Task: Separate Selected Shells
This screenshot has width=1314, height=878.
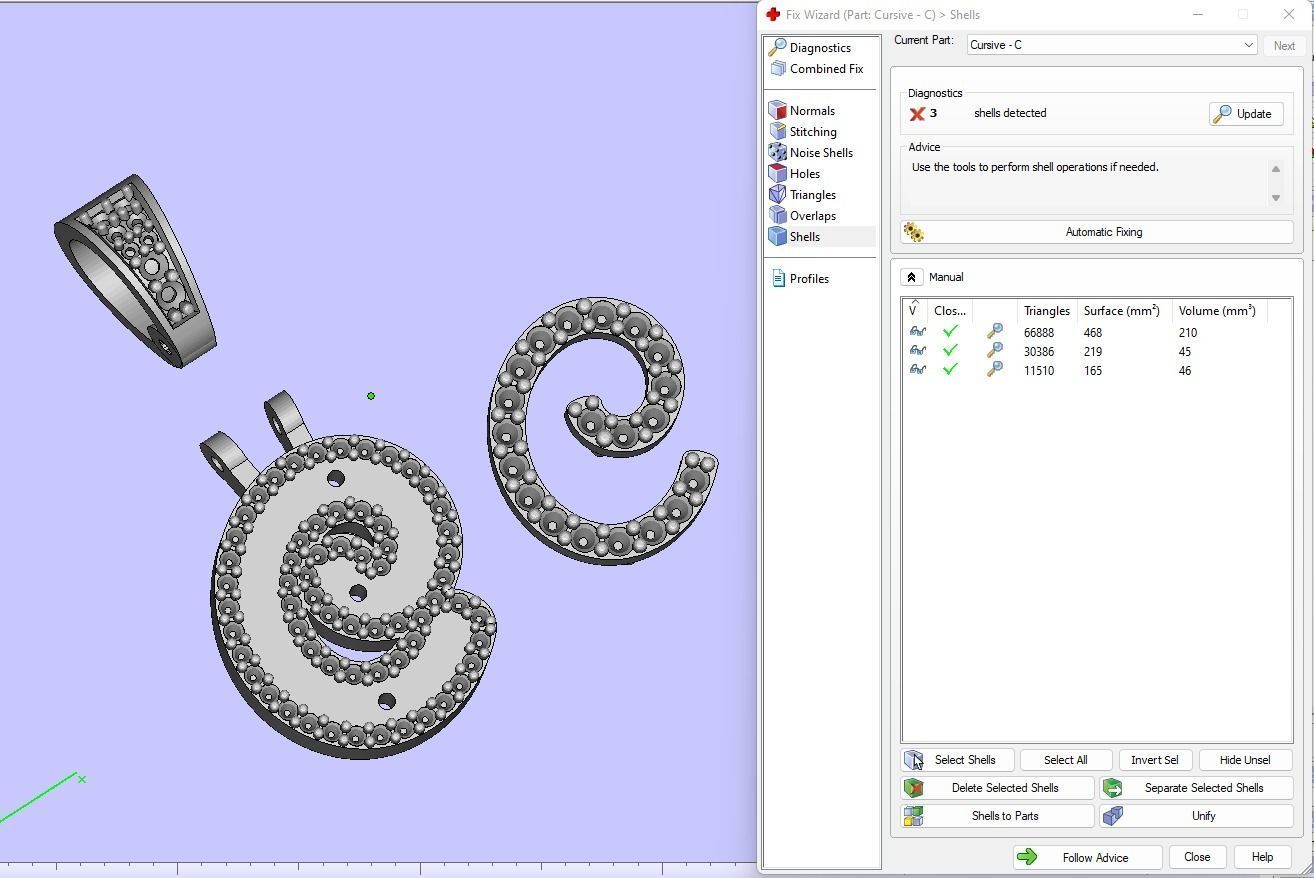Action: (1196, 788)
